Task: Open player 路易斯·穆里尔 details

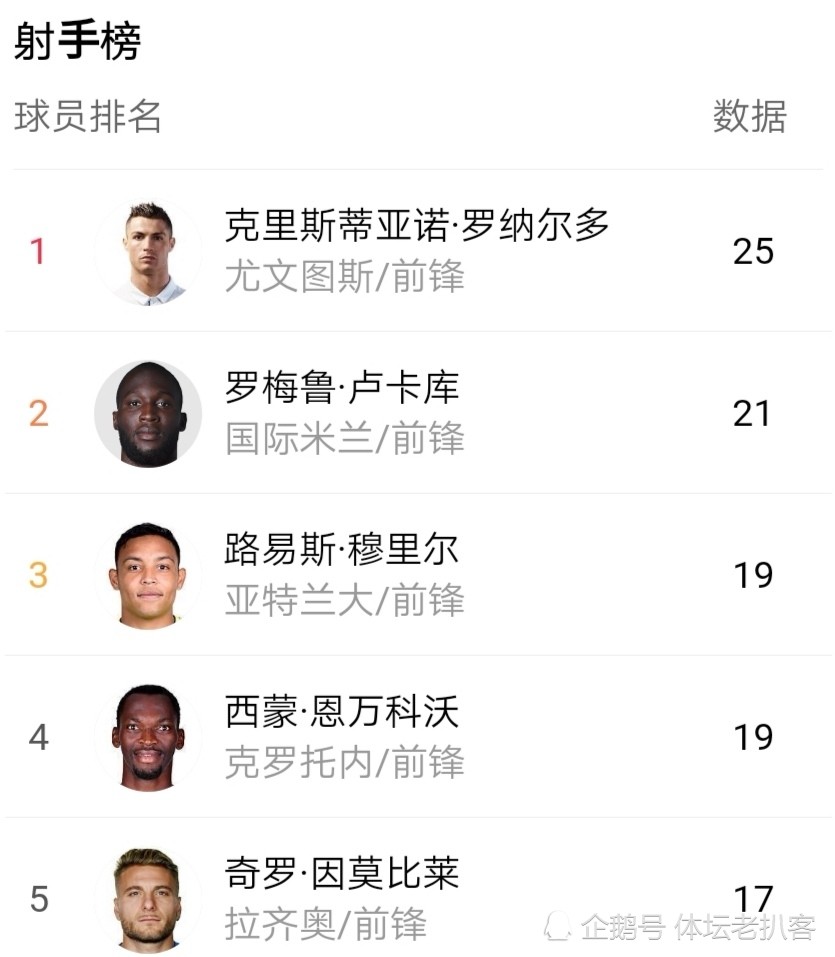Action: (x=342, y=549)
